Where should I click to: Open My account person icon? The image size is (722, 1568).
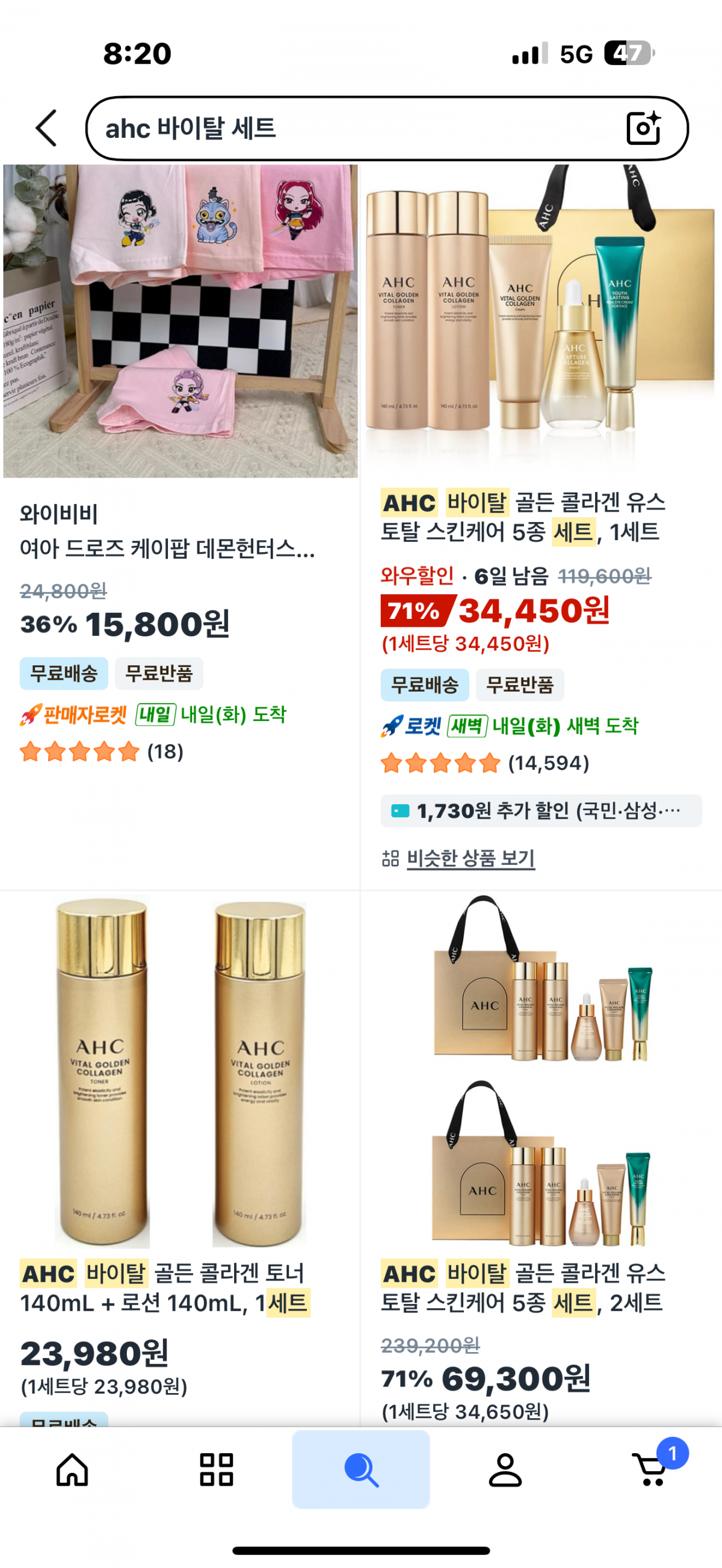505,1469
